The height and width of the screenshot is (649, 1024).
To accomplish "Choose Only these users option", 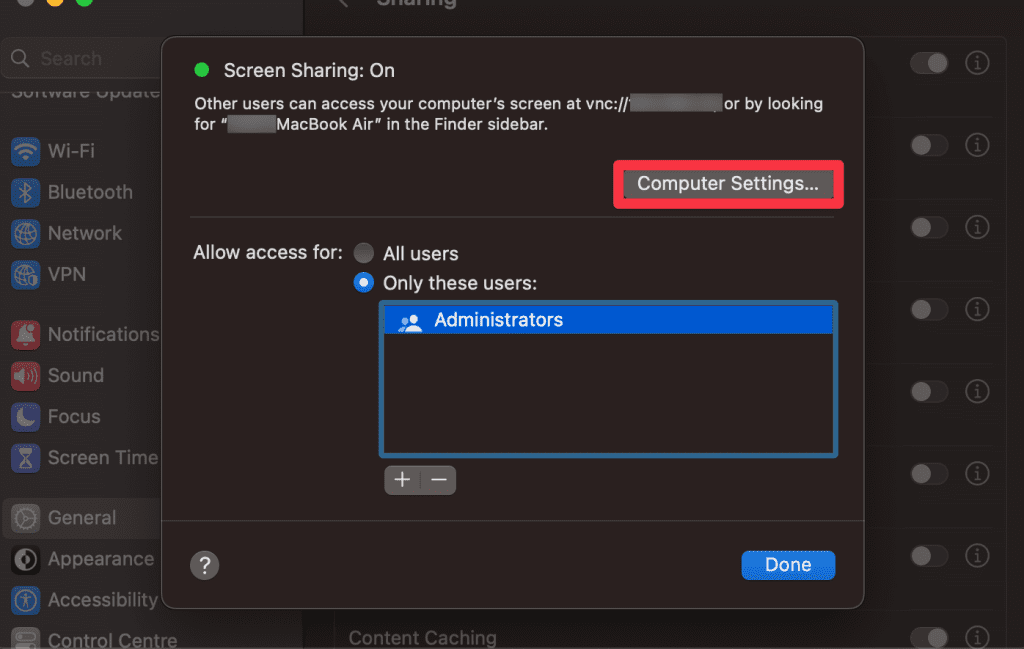I will (x=365, y=283).
